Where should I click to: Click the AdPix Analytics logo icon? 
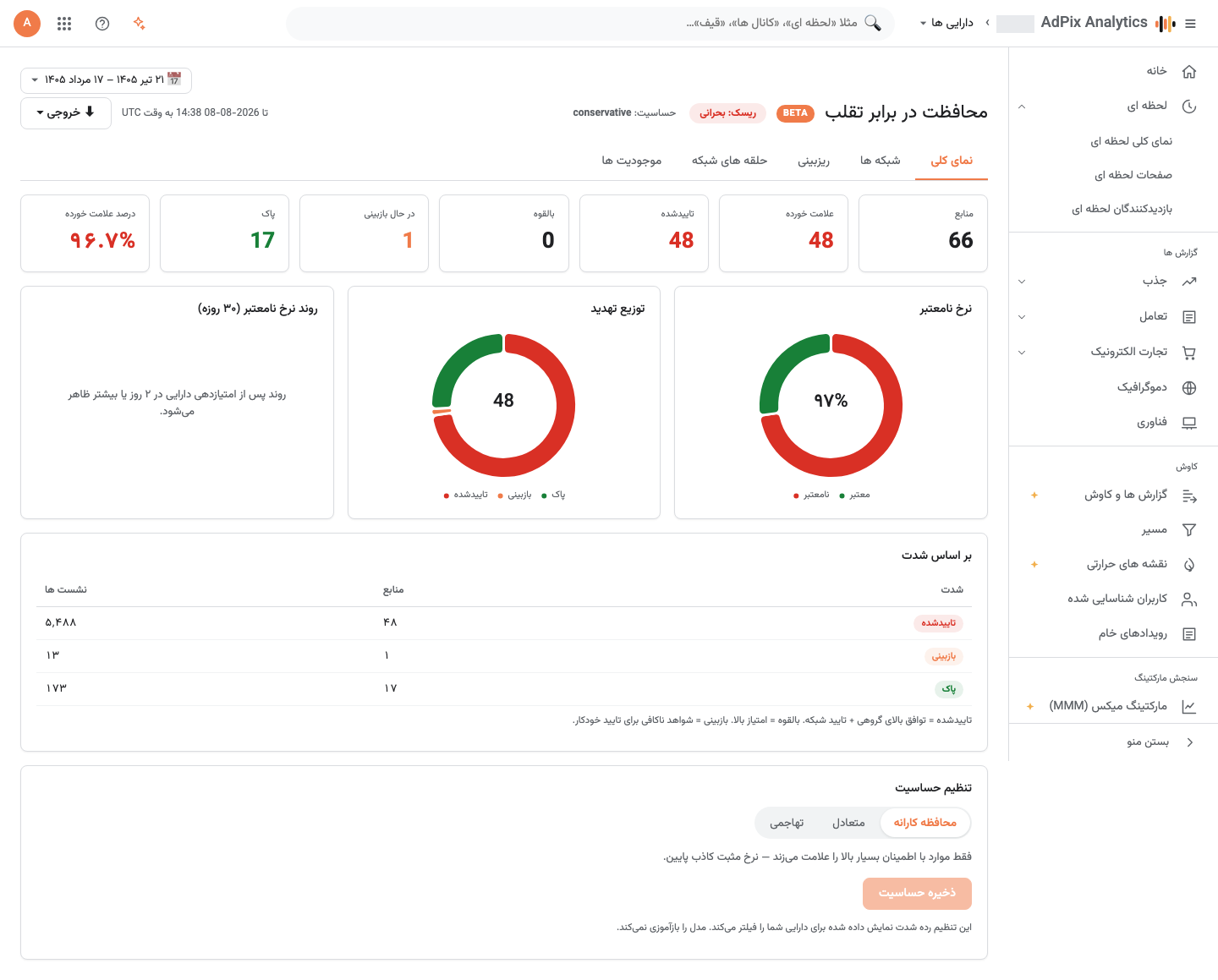coord(1166,24)
